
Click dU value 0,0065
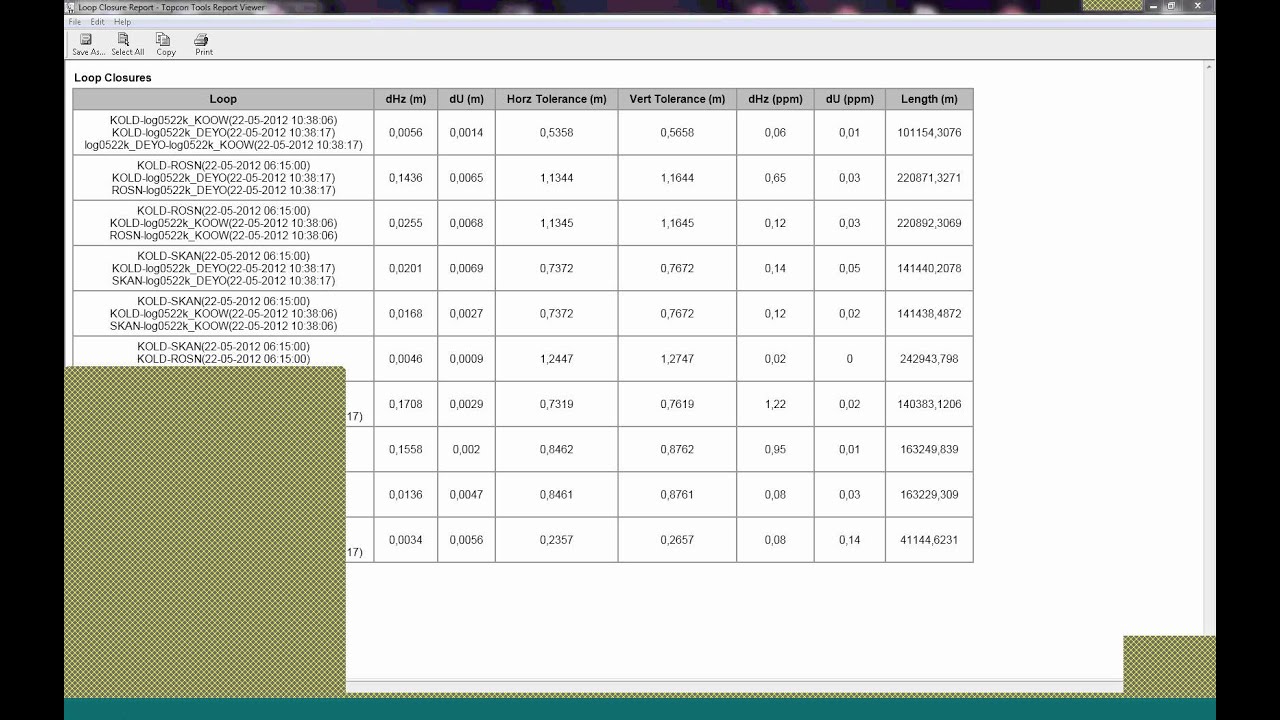(466, 178)
